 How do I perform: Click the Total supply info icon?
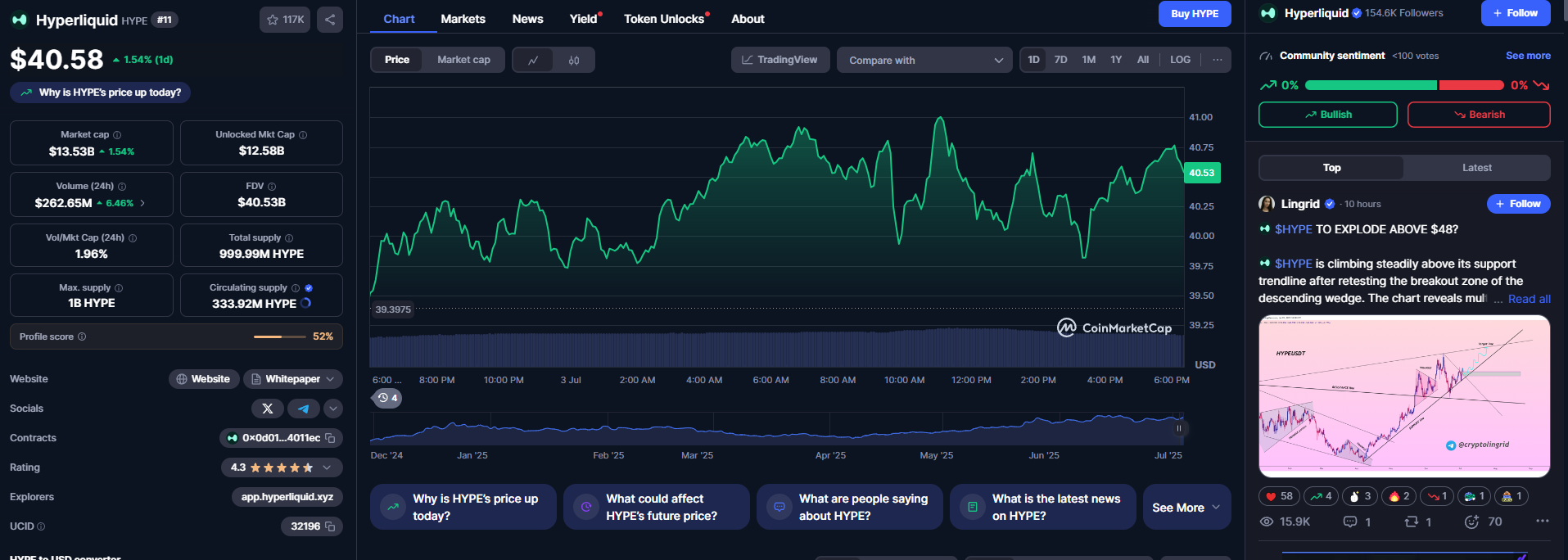289,238
